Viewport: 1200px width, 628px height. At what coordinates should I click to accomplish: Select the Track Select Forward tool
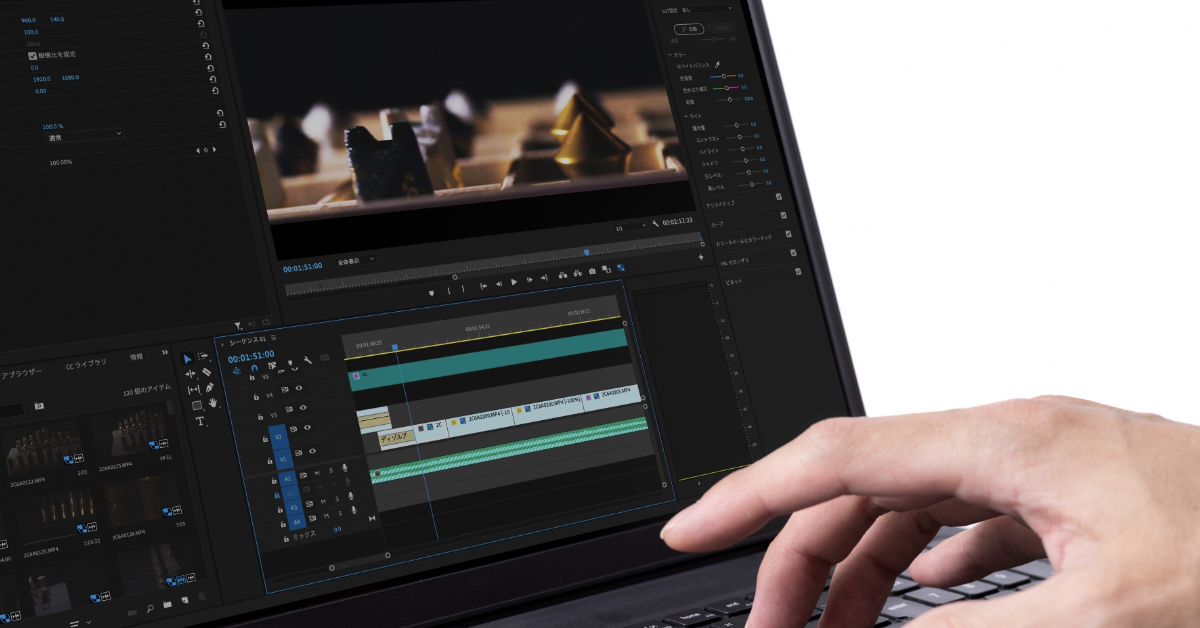click(203, 356)
